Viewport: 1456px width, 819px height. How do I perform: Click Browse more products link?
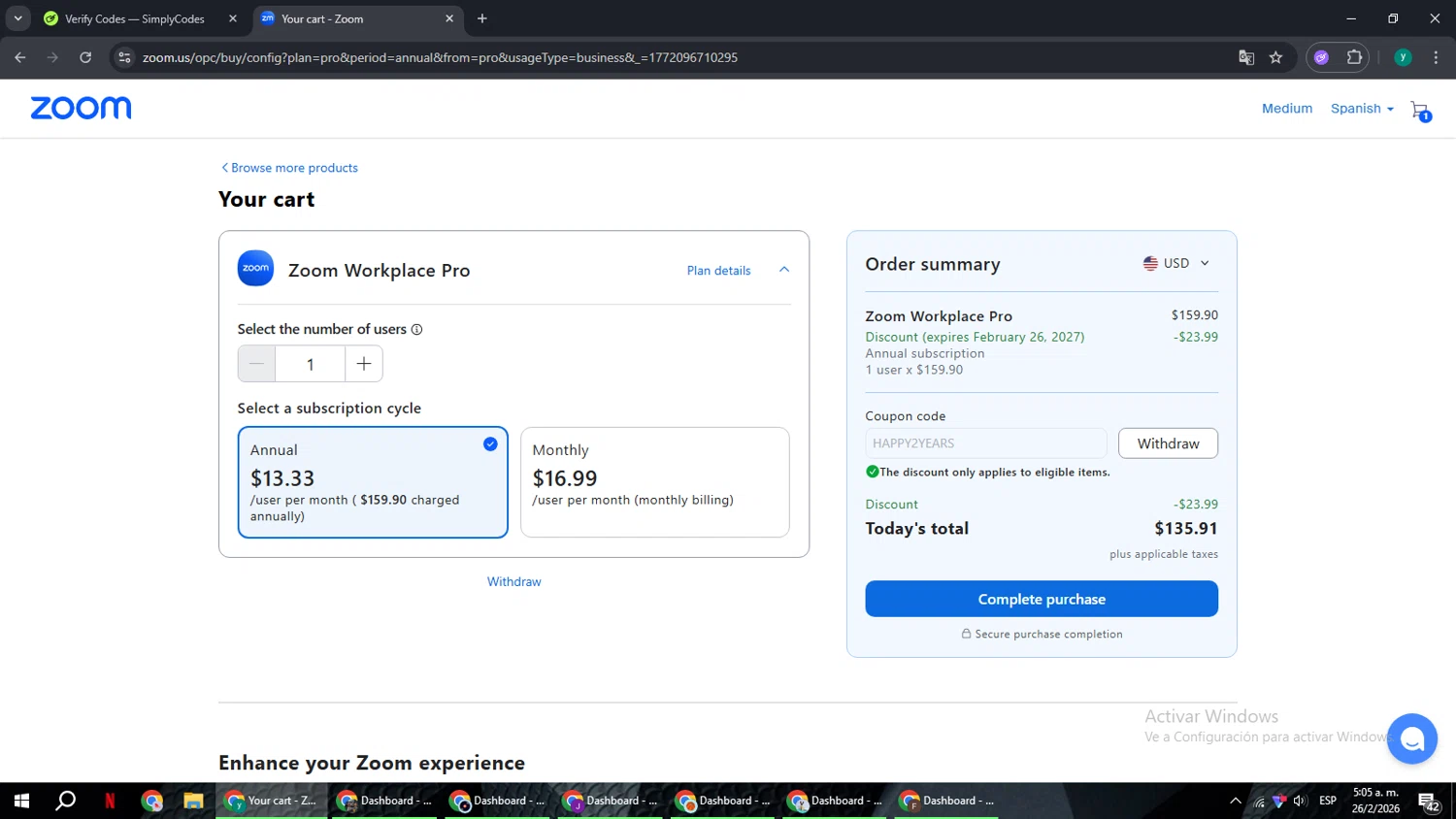point(289,168)
